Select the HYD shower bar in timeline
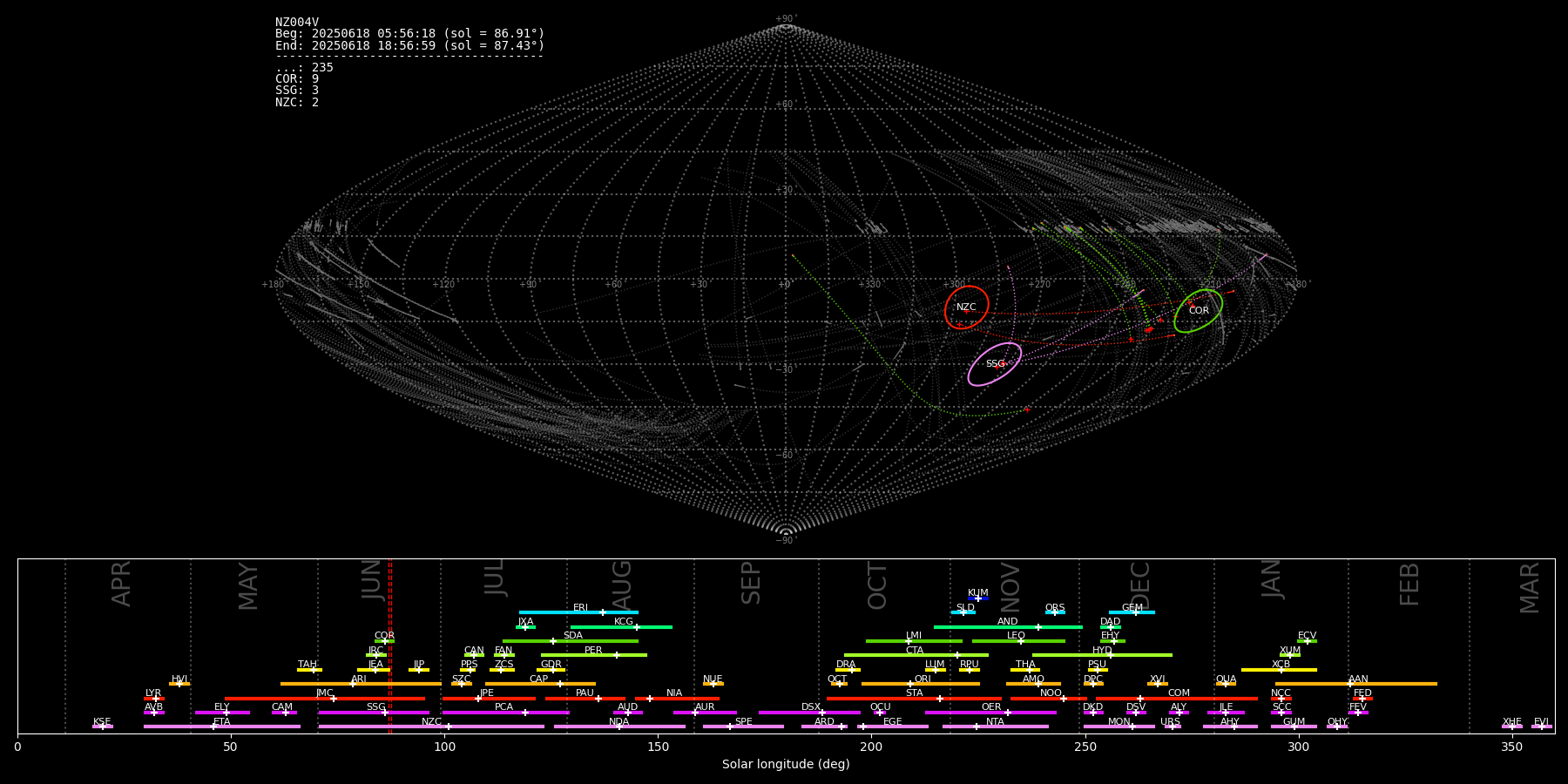 tap(1102, 655)
